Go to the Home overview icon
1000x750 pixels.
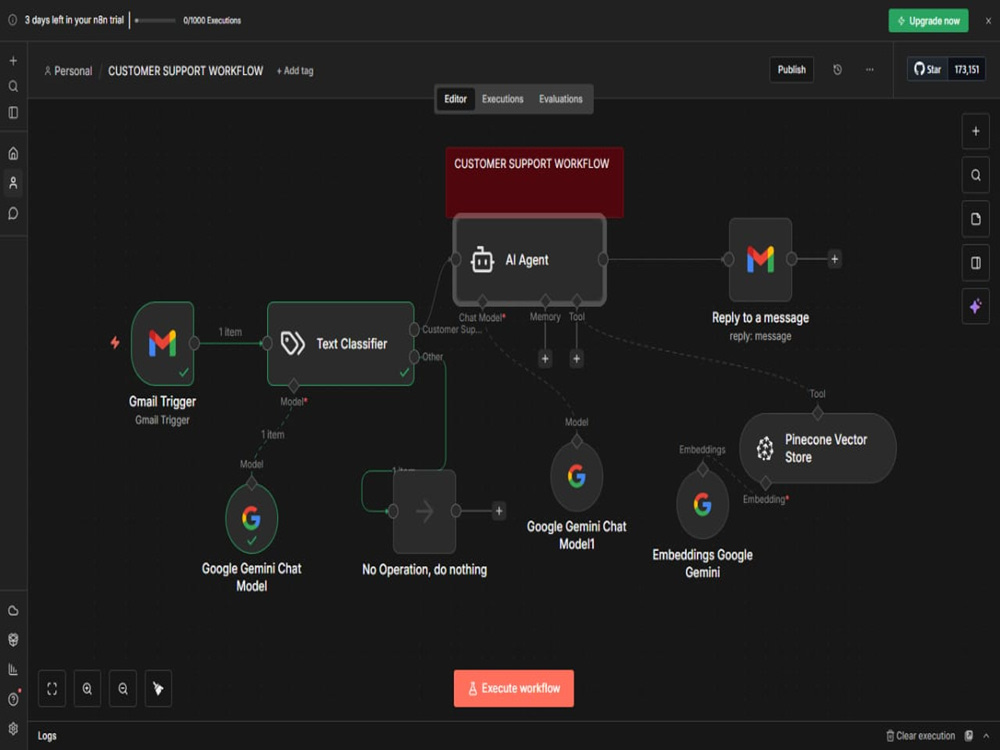tap(13, 153)
